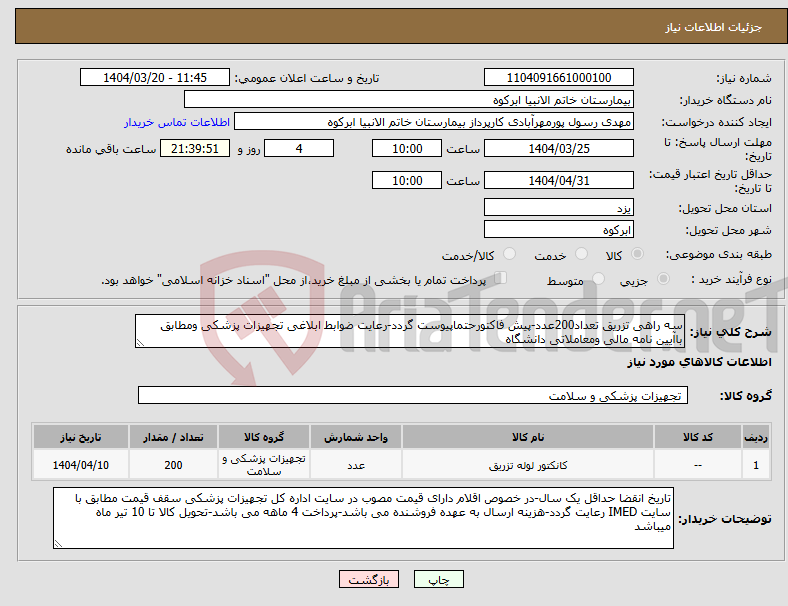Click the announcement date field 1404/03/20 - 11:45
This screenshot has height=606, width=788.
[155, 78]
